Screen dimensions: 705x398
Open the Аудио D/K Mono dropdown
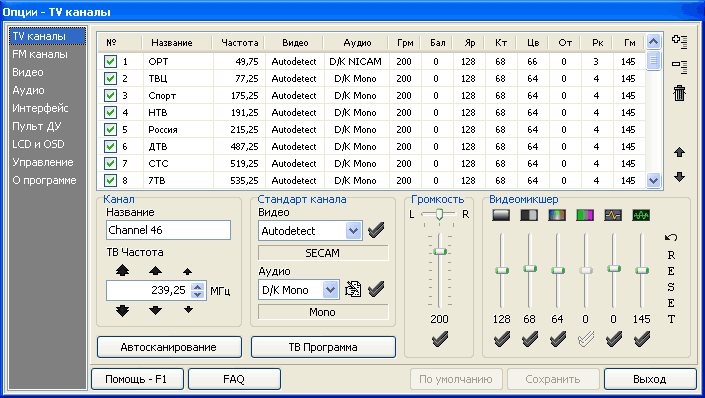click(330, 290)
